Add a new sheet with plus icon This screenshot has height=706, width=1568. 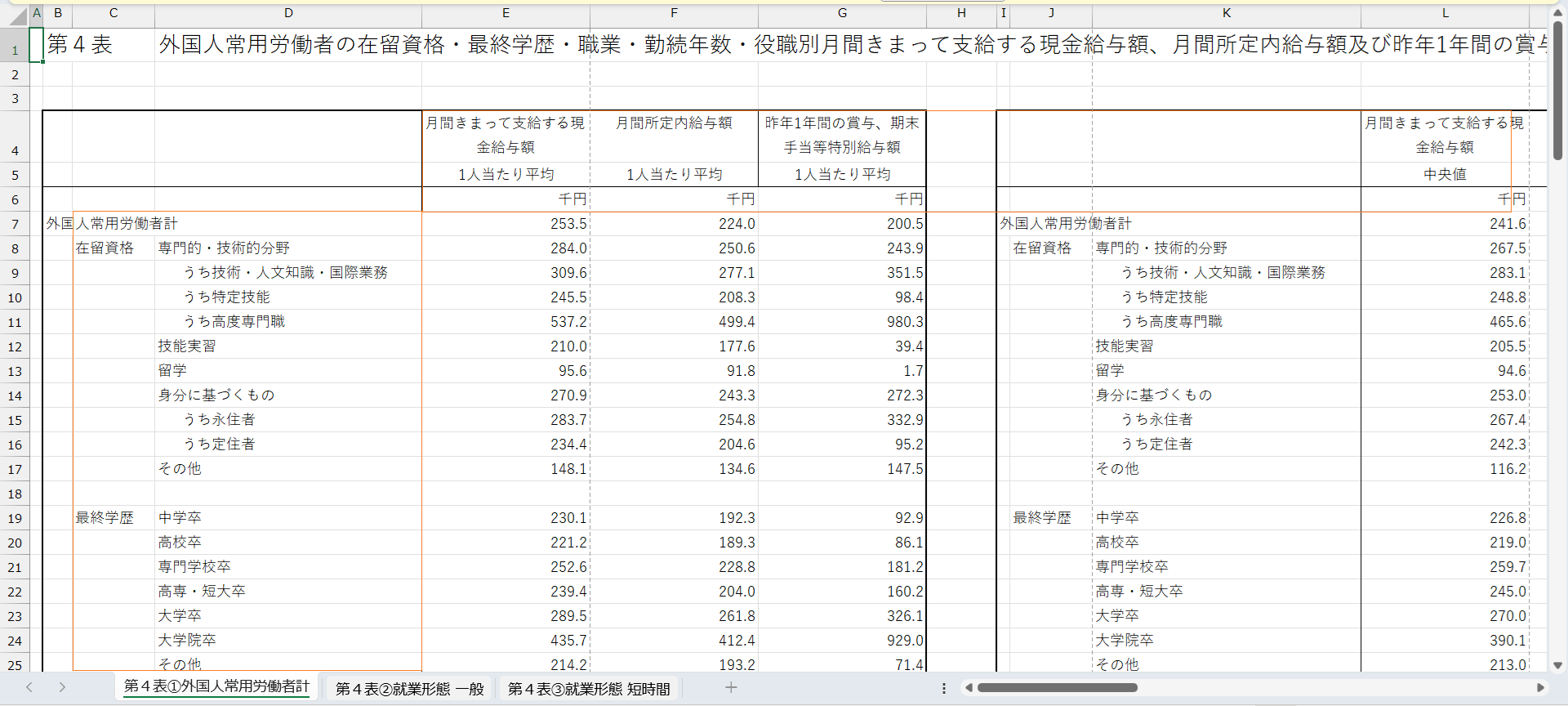(x=731, y=688)
